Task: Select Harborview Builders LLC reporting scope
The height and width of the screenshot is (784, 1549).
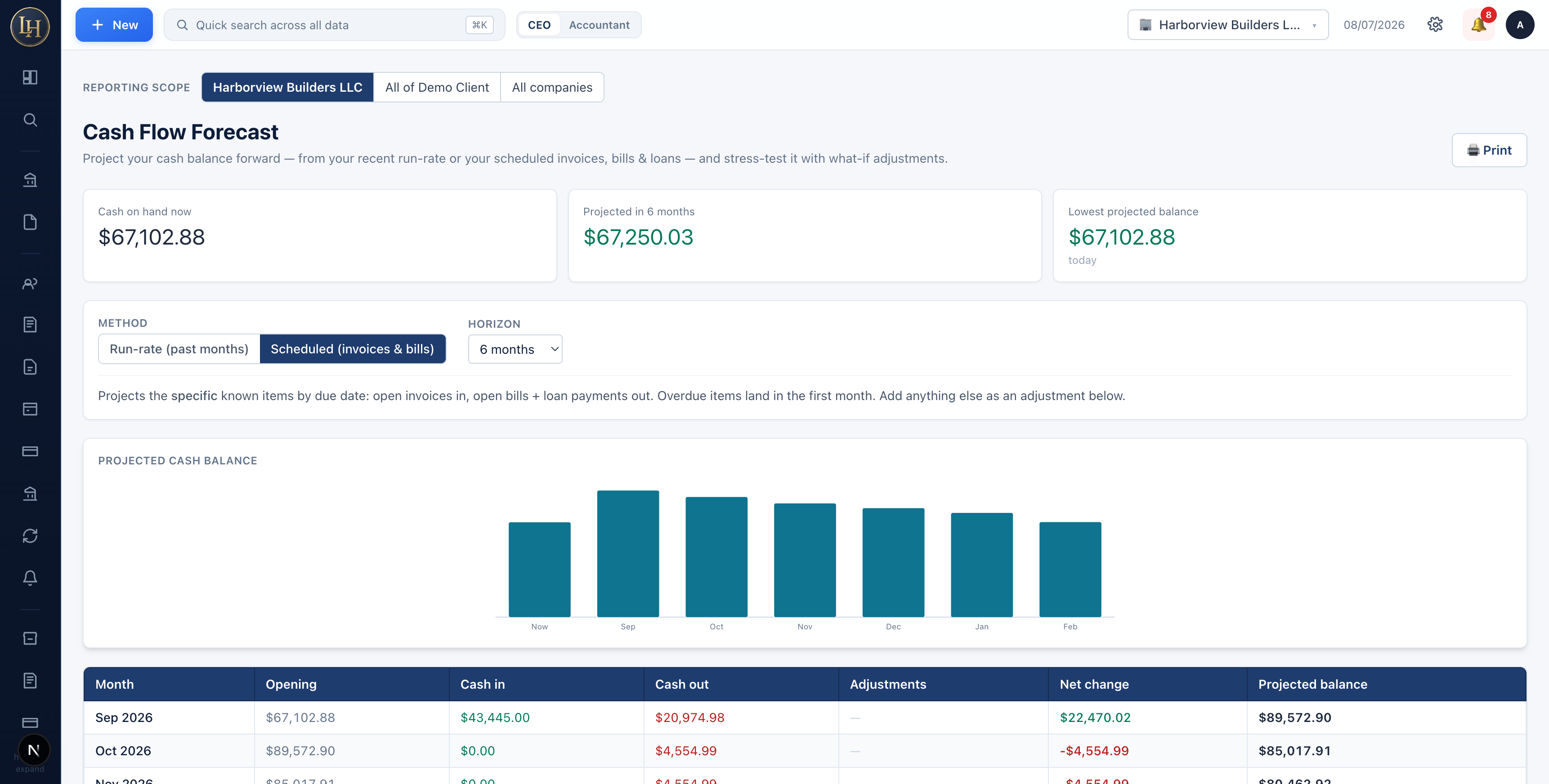Action: [x=287, y=87]
